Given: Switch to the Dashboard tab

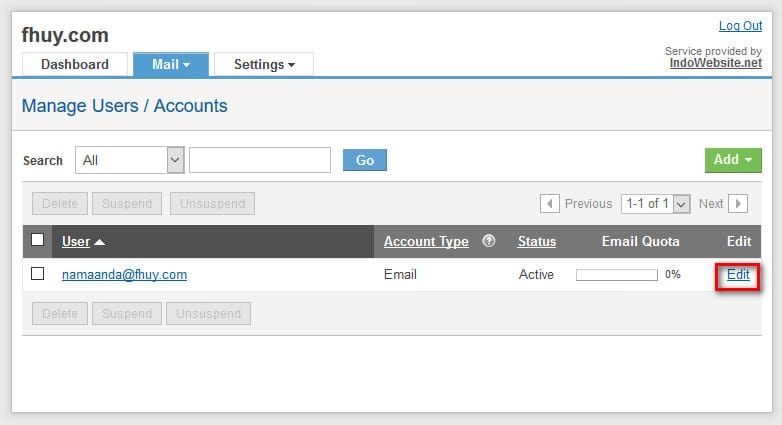Looking at the screenshot, I should [x=75, y=64].
